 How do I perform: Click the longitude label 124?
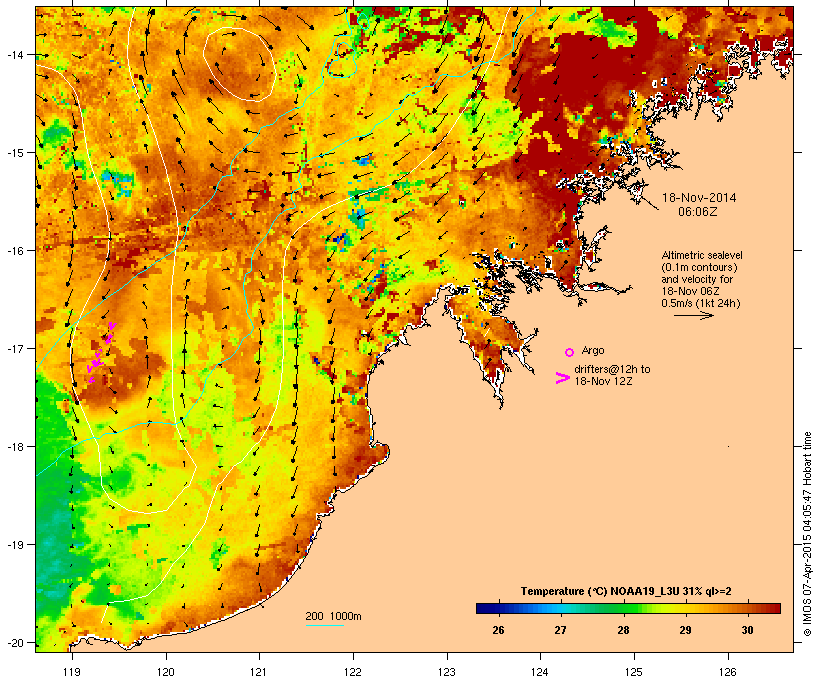[540, 672]
